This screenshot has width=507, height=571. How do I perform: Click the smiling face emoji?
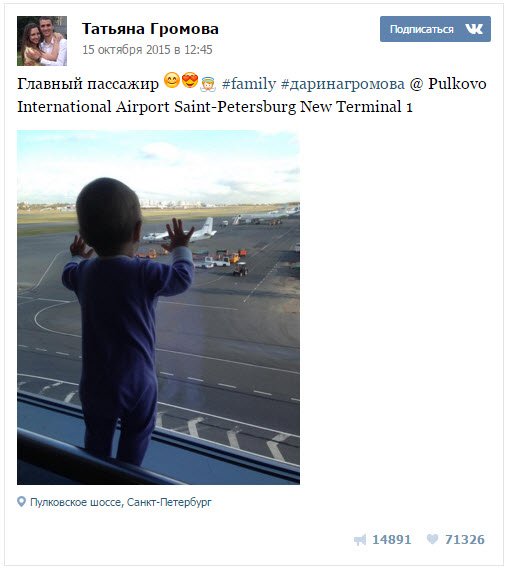pyautogui.click(x=172, y=80)
